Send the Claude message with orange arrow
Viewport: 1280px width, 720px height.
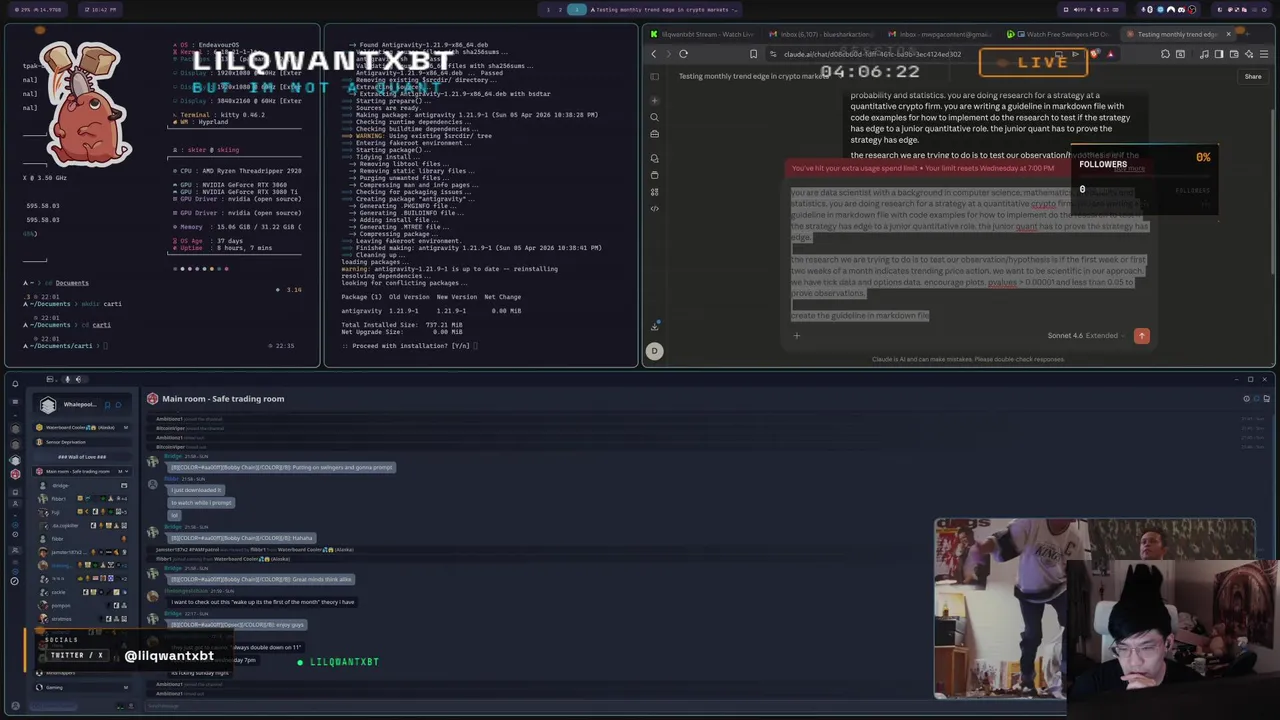click(x=1142, y=336)
